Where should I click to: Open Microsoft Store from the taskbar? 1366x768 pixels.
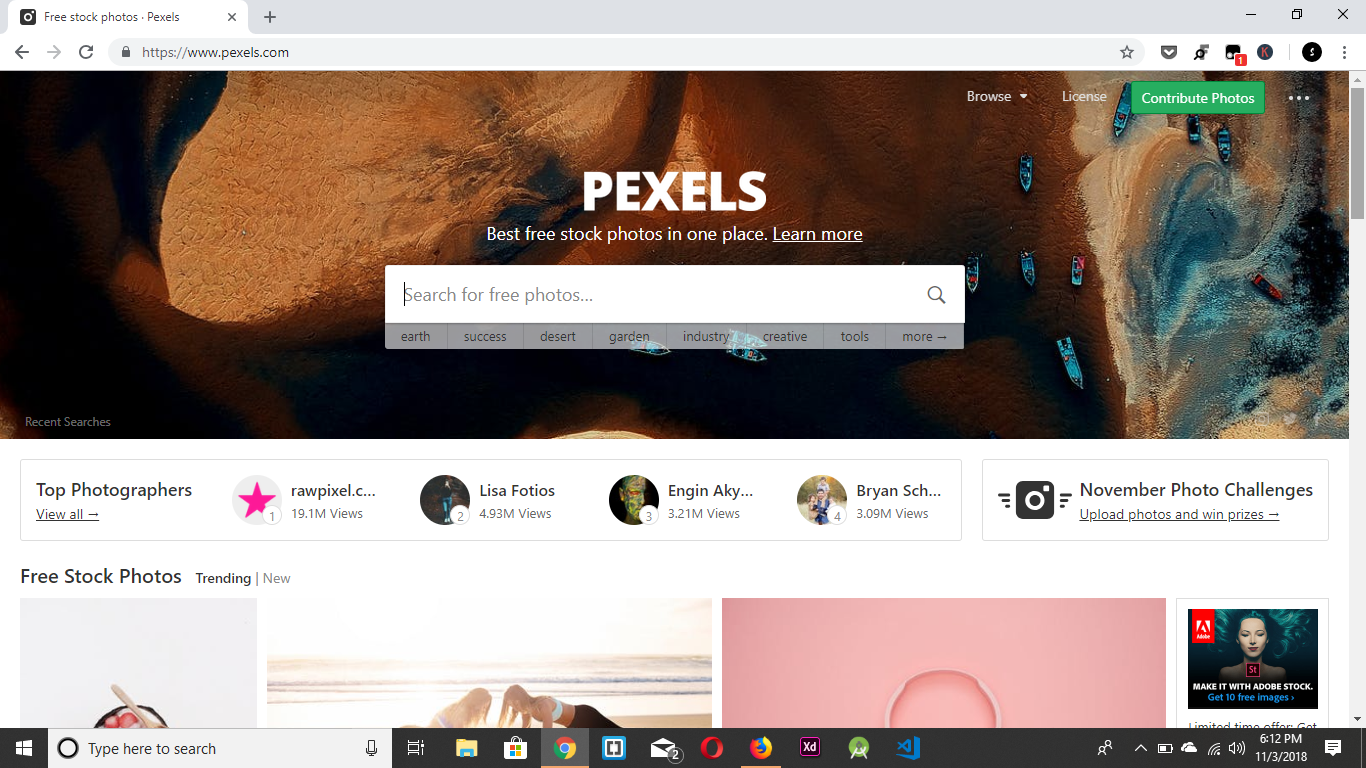pyautogui.click(x=516, y=748)
